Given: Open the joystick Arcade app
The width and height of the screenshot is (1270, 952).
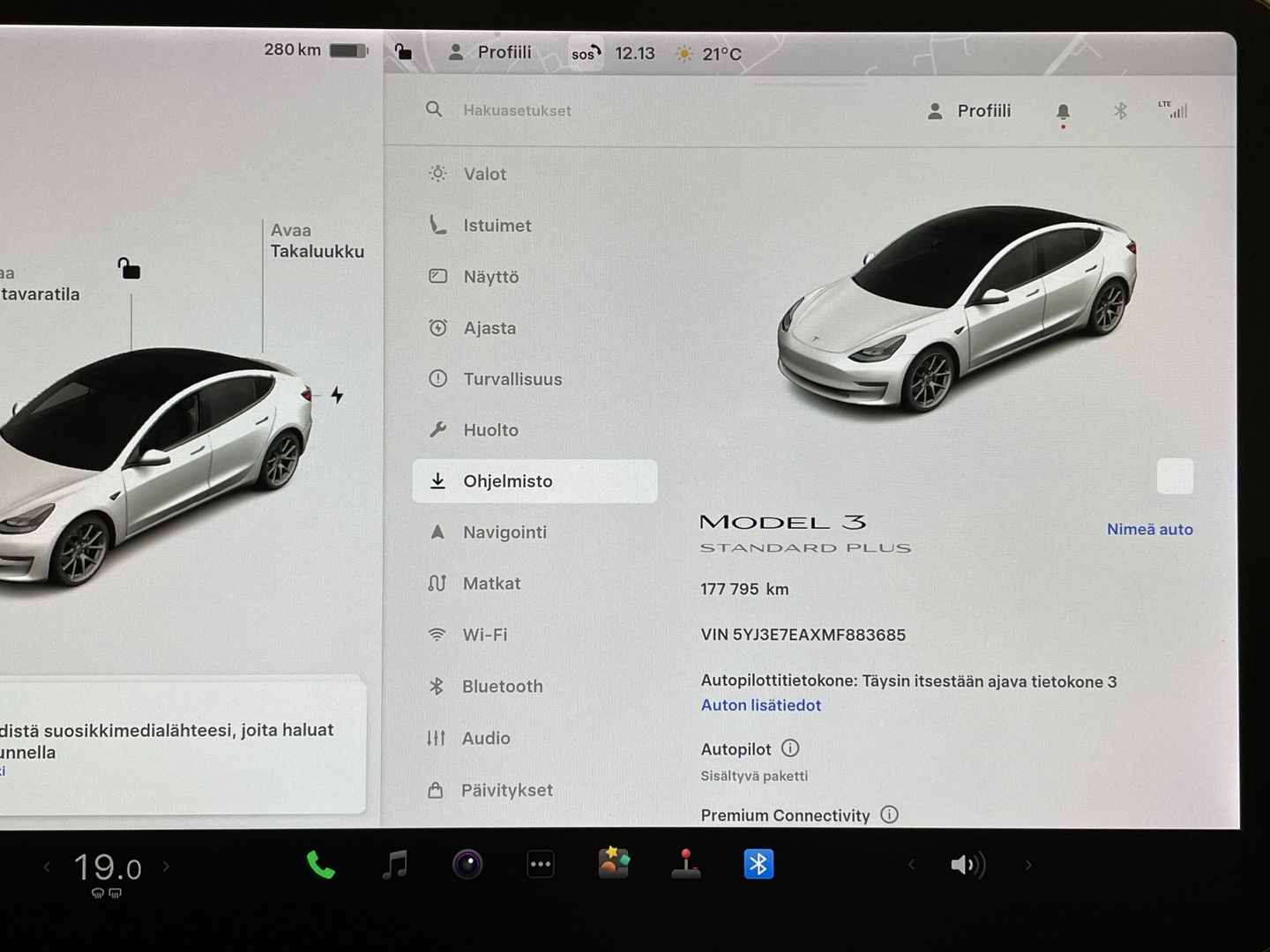Looking at the screenshot, I should point(686,865).
